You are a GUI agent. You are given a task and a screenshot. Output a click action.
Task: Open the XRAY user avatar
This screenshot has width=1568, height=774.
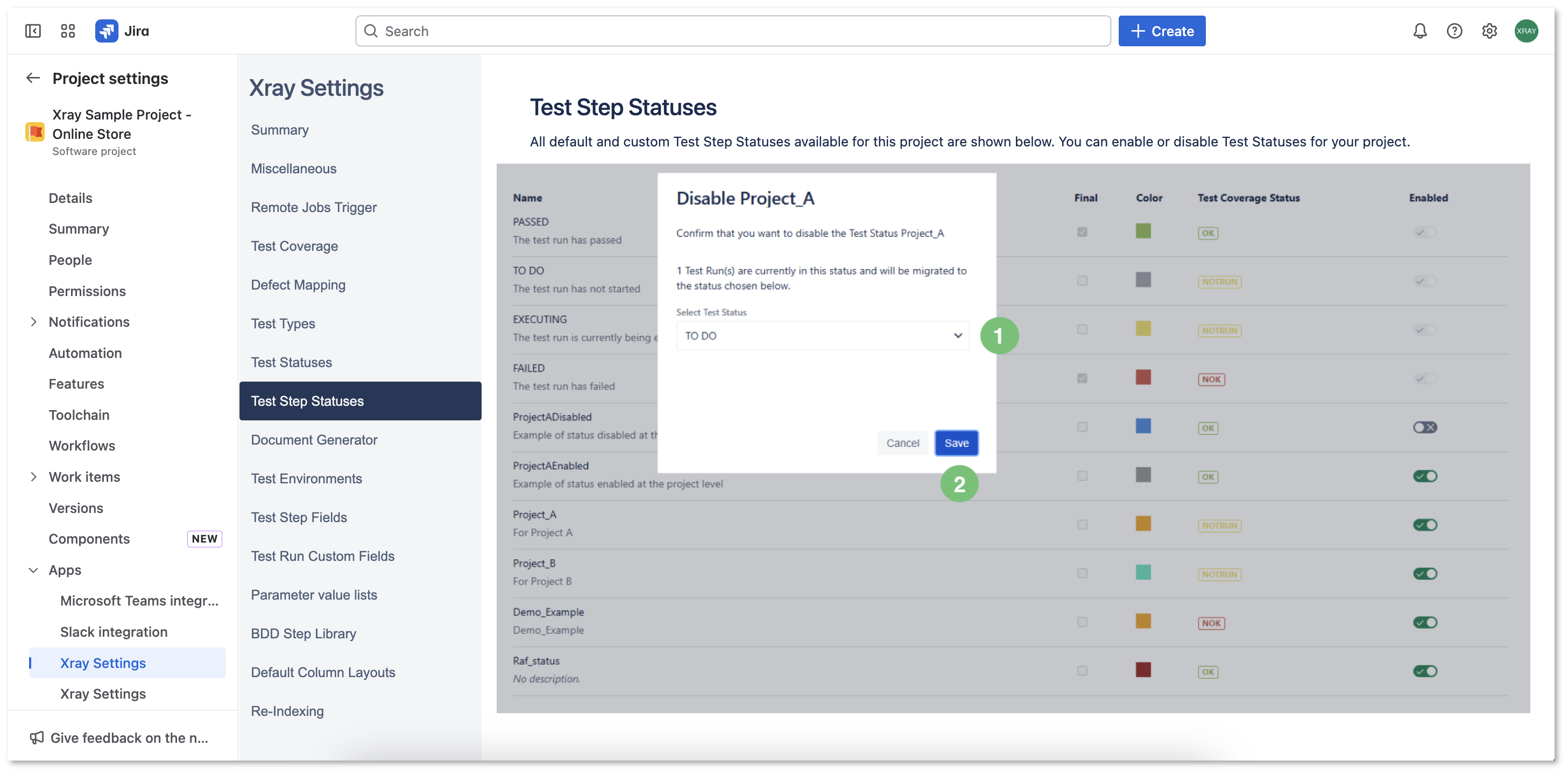(x=1526, y=31)
